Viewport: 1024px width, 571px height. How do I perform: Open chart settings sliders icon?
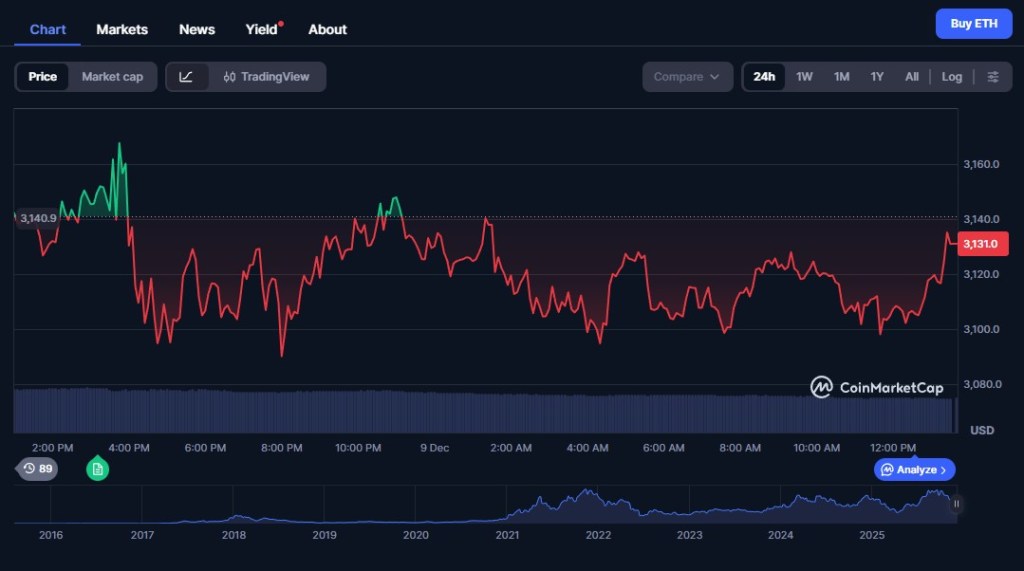(x=993, y=77)
